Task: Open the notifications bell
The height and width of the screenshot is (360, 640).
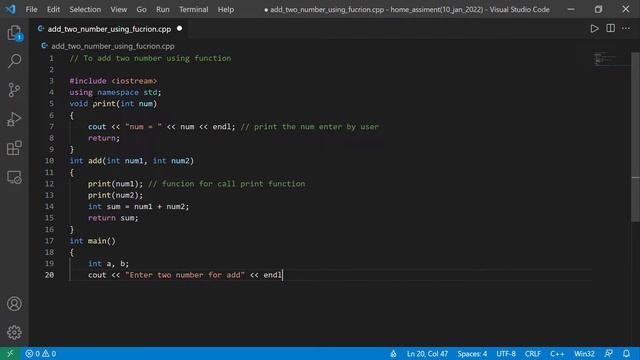Action: click(x=626, y=353)
